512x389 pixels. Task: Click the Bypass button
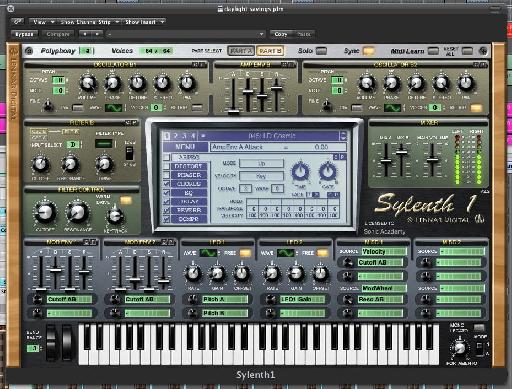(x=24, y=34)
